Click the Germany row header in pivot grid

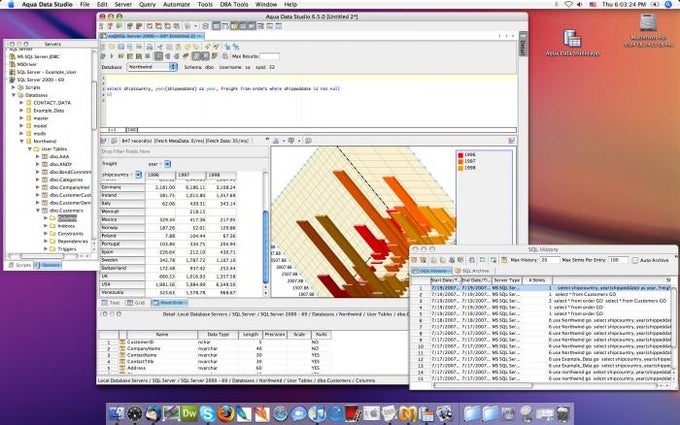tap(123, 187)
